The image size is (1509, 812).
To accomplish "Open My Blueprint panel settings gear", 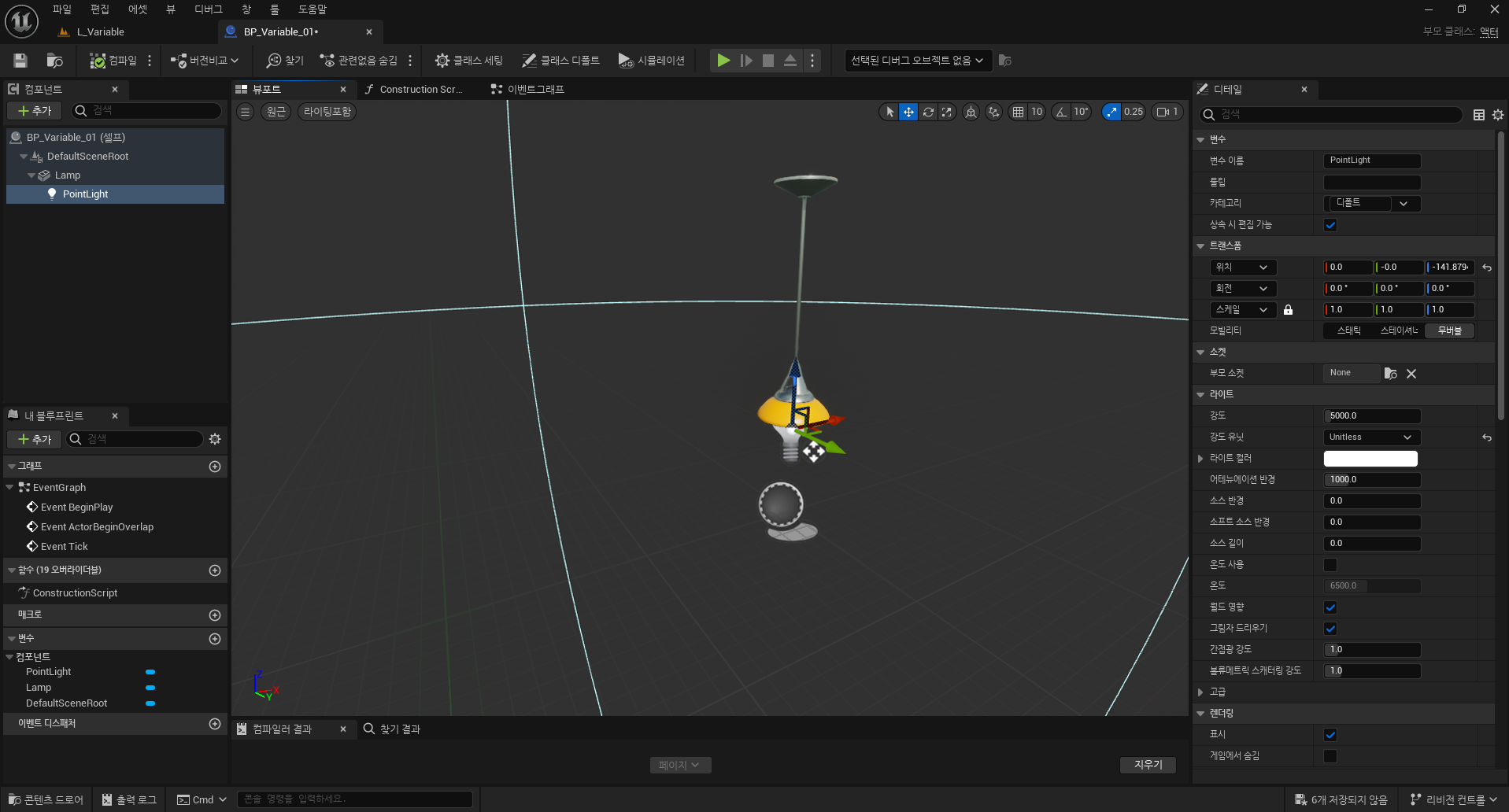I will coord(215,439).
